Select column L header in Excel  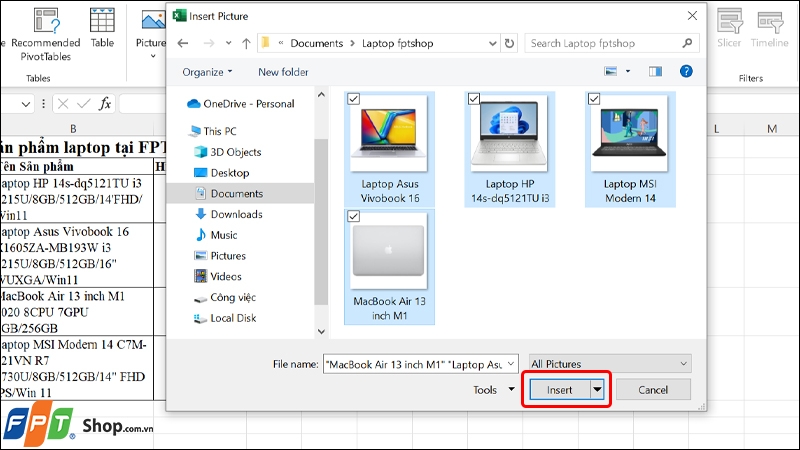pos(716,129)
